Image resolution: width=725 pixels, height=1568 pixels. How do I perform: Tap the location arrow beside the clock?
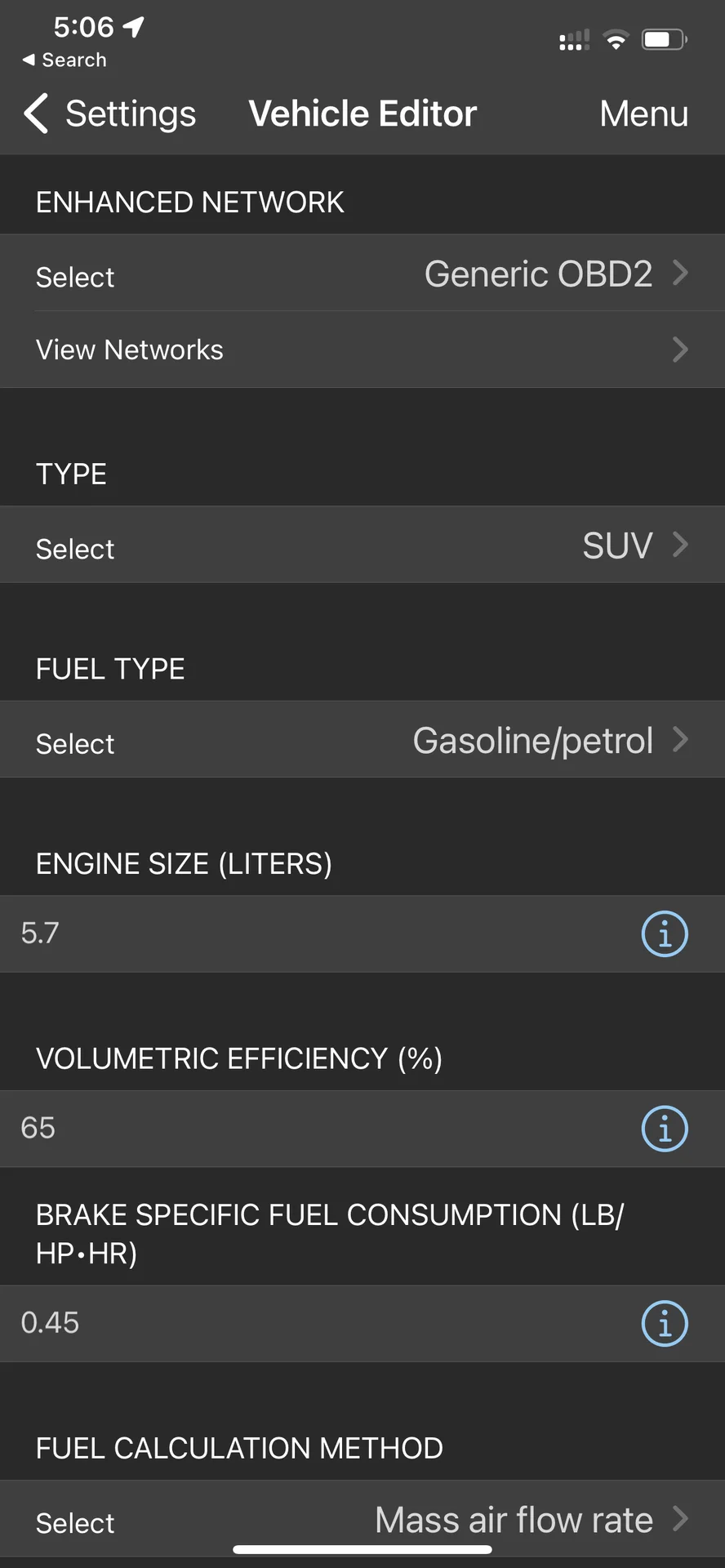pos(133,27)
